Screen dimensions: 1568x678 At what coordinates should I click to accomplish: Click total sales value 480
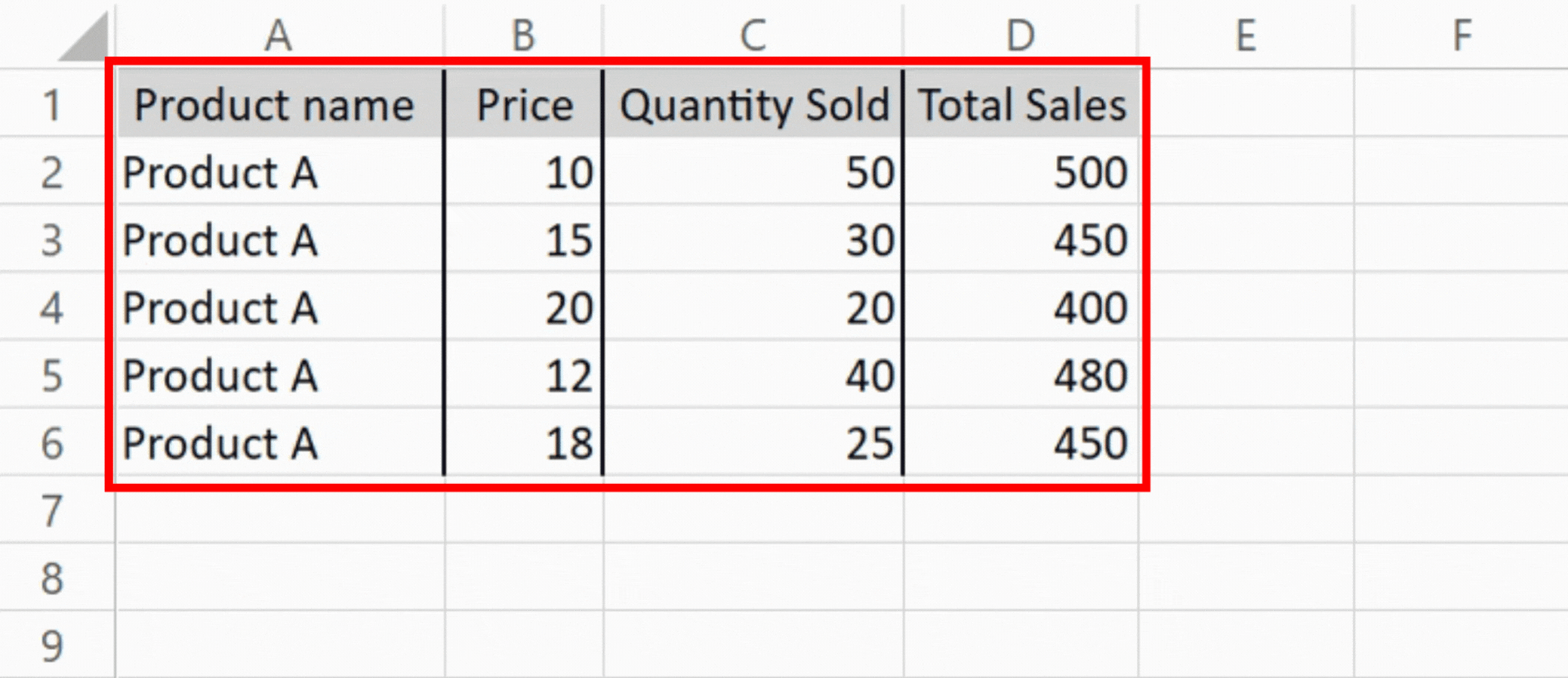[x=1021, y=375]
